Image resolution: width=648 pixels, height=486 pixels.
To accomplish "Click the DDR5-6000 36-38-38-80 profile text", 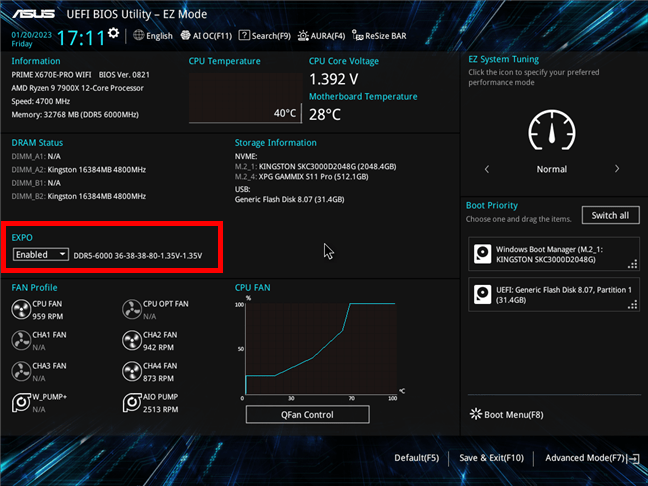I will [x=138, y=256].
